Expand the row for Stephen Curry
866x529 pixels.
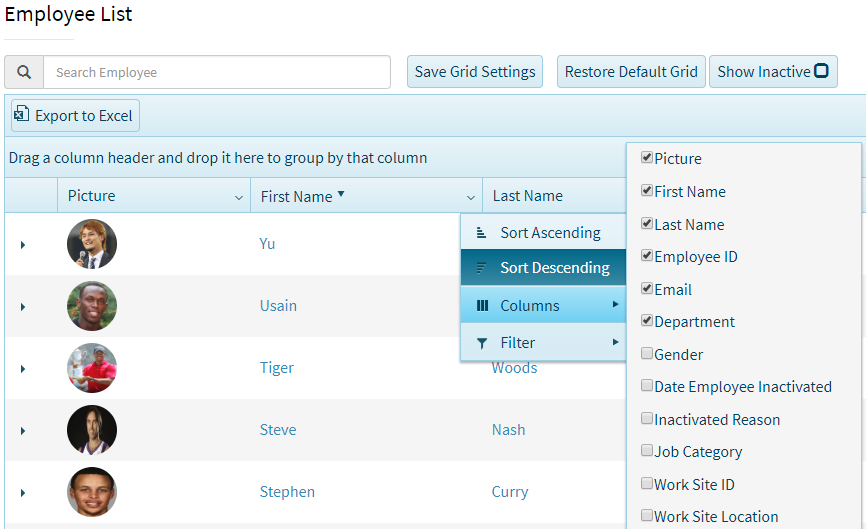(x=23, y=492)
